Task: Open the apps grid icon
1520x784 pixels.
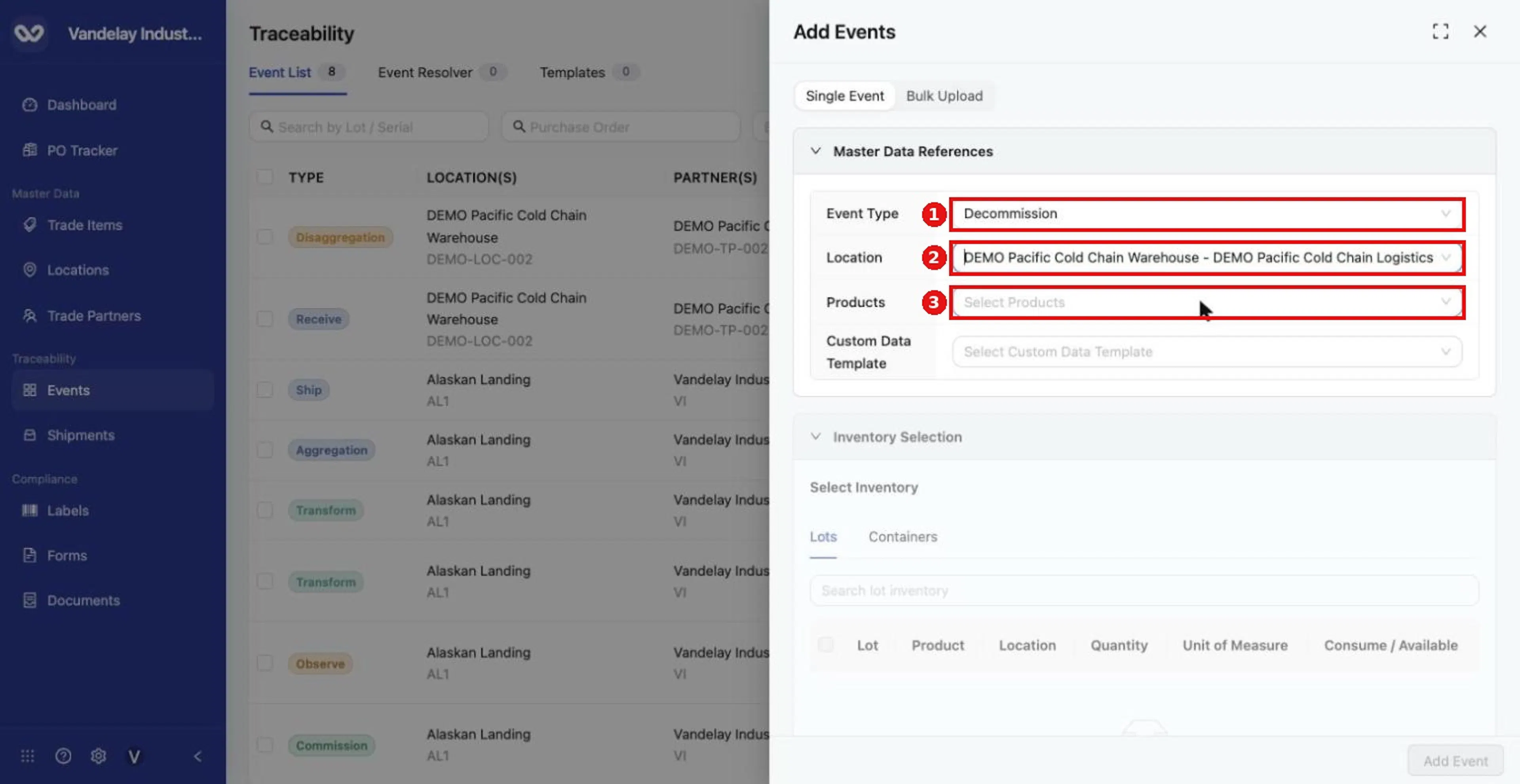Action: pyautogui.click(x=27, y=756)
